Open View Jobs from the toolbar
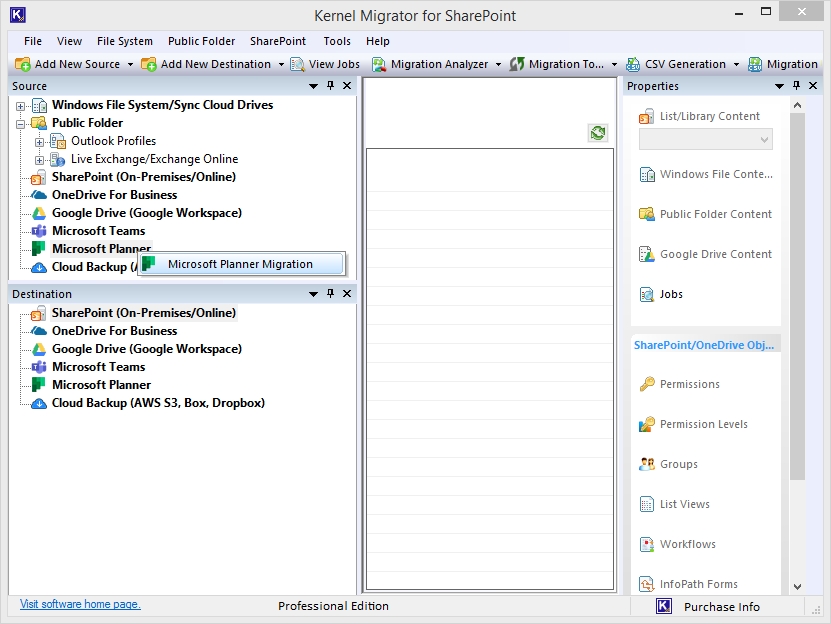Image resolution: width=831 pixels, height=624 pixels. tap(325, 64)
